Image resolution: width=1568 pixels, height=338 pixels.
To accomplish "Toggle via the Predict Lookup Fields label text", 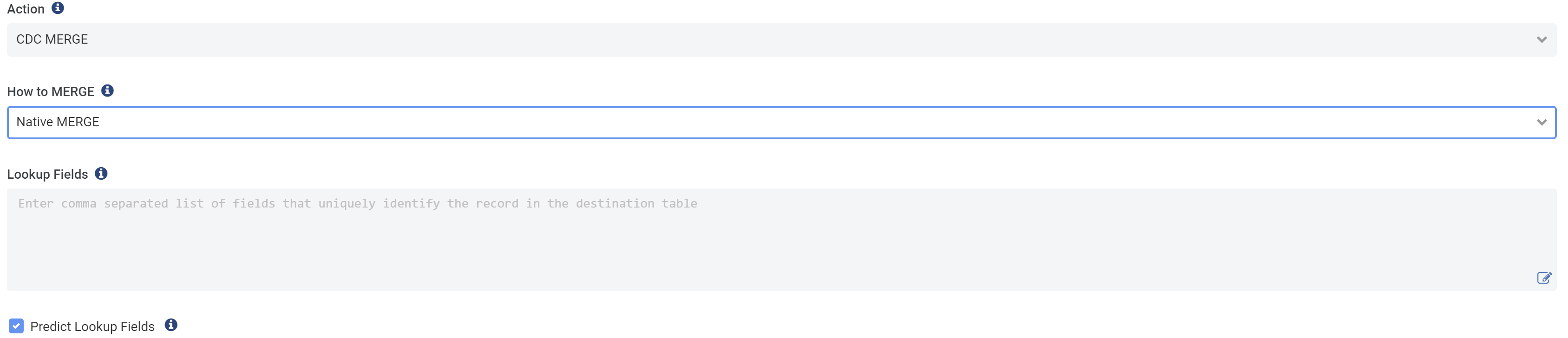I will (x=92, y=326).
